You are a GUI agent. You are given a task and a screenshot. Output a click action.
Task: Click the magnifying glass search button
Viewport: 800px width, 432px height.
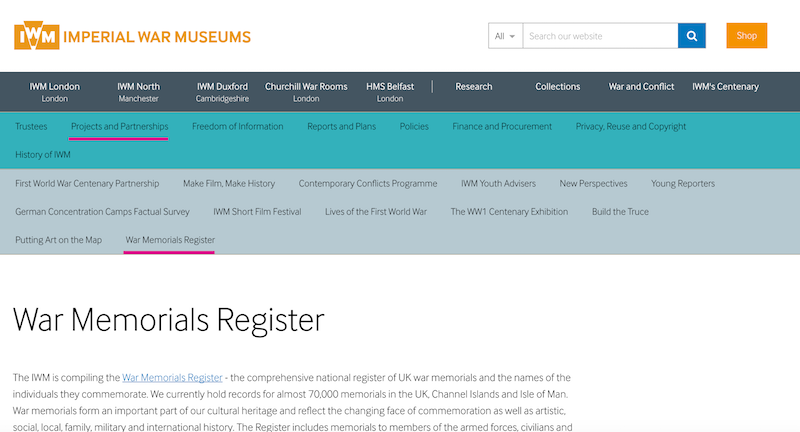point(692,36)
